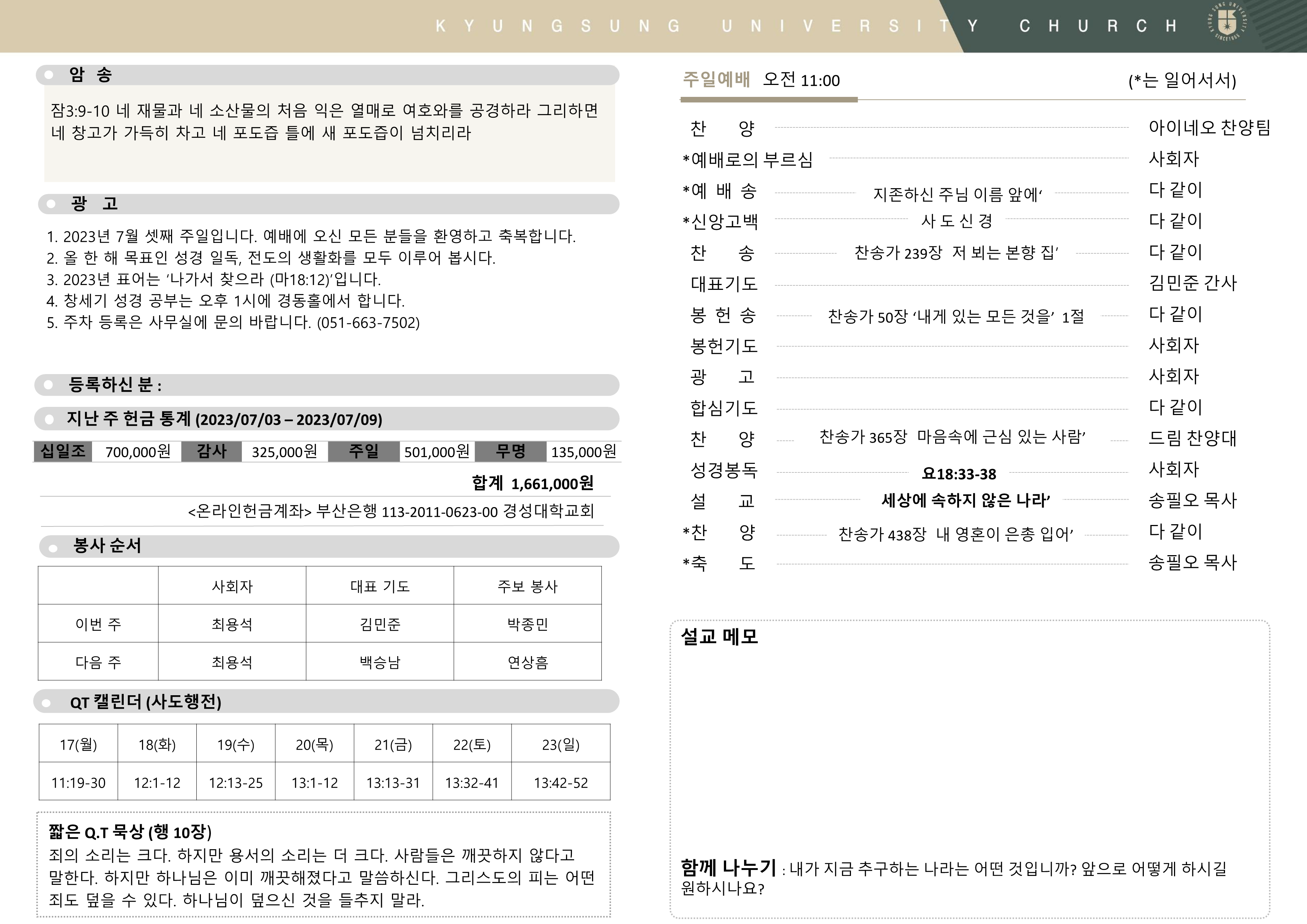The image size is (1307, 924).
Task: Click the 13:32-41 reading cell
Action: [x=472, y=782]
